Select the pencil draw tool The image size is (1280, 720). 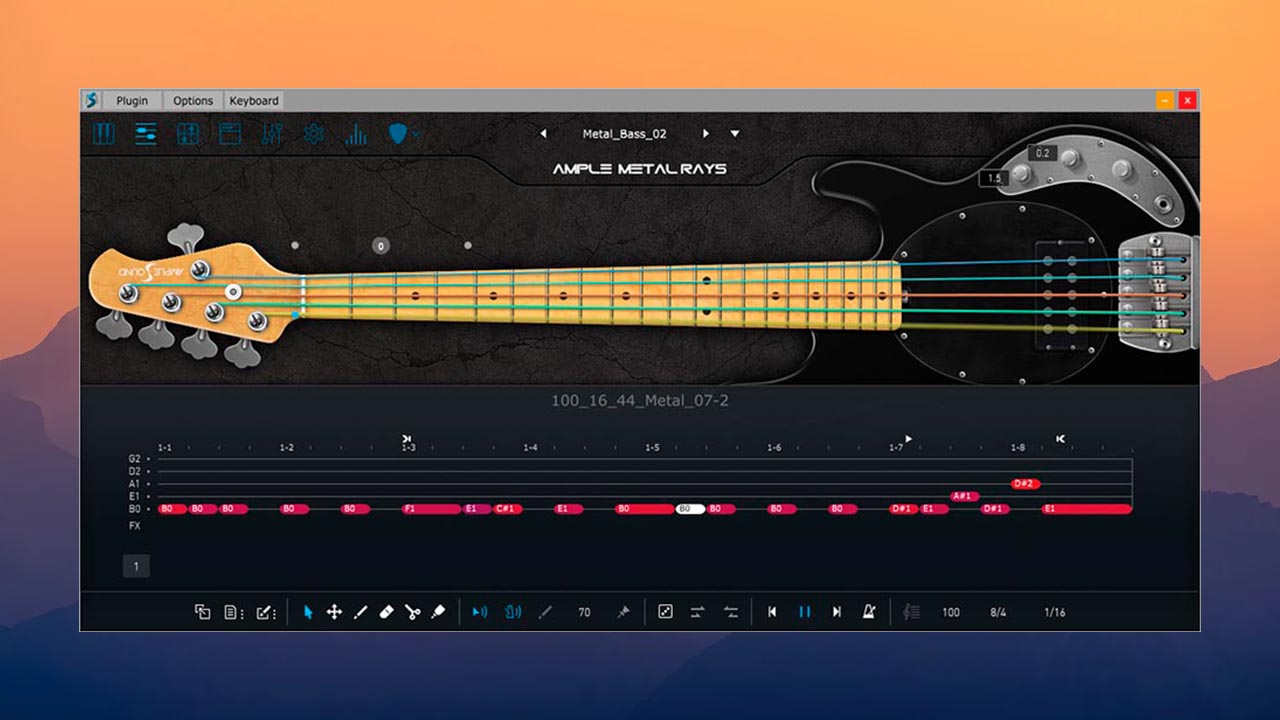(x=361, y=612)
